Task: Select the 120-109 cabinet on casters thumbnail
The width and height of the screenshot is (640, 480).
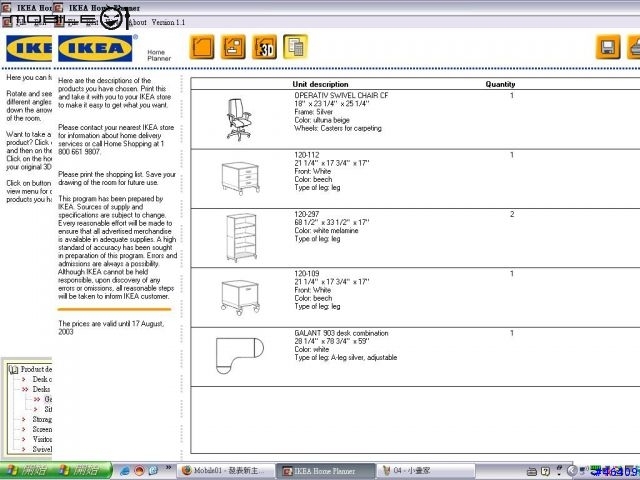Action: pos(240,298)
